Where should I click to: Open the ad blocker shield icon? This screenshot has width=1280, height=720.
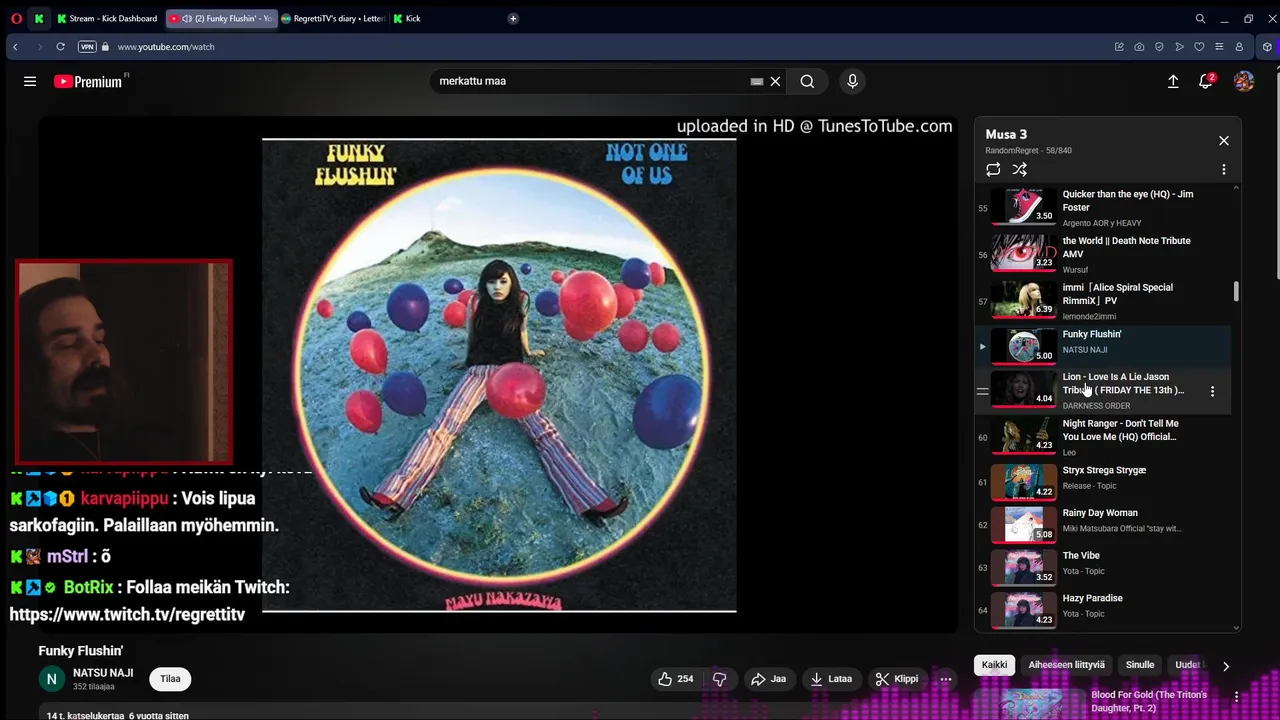(x=1159, y=47)
